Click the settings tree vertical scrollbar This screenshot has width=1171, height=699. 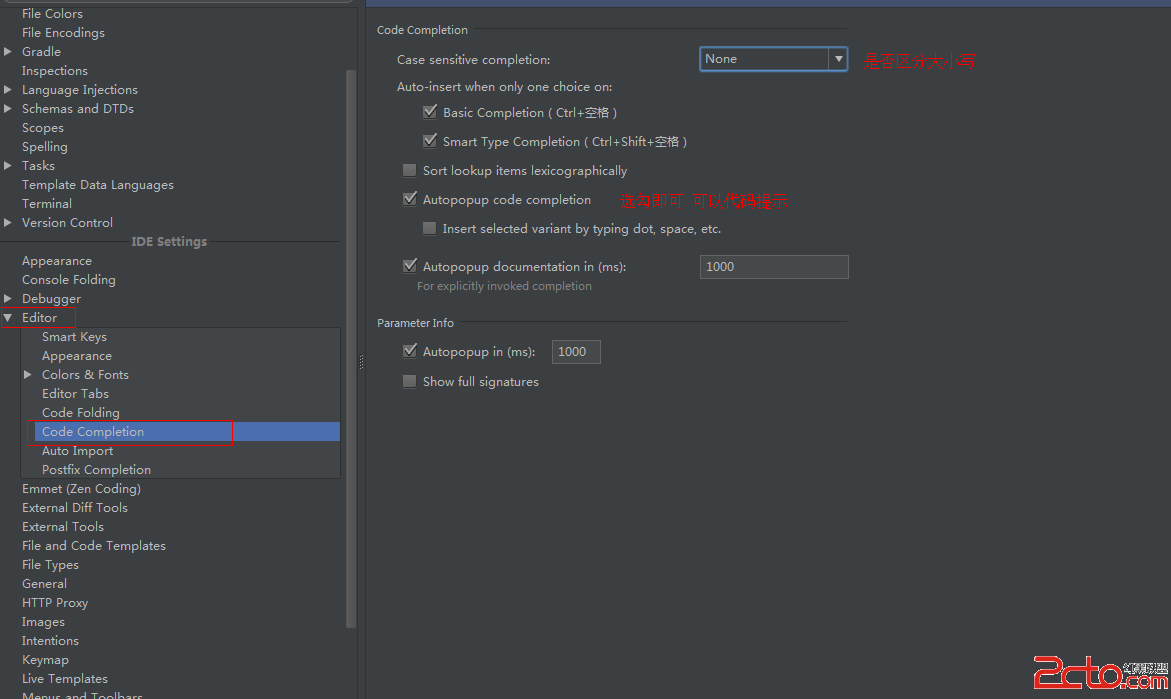[350, 350]
